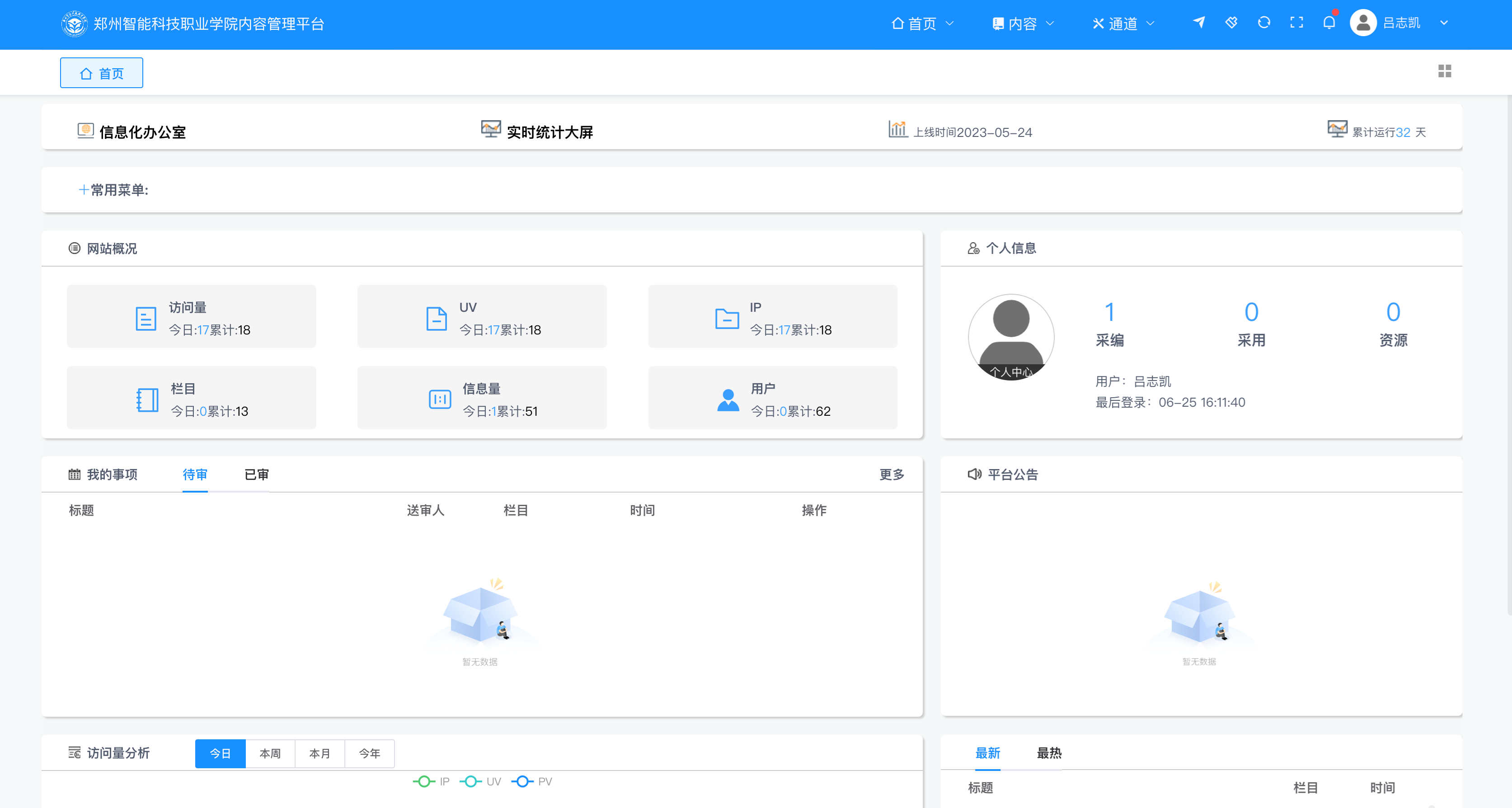
Task: Select the 本周 time range button
Action: pyautogui.click(x=270, y=753)
